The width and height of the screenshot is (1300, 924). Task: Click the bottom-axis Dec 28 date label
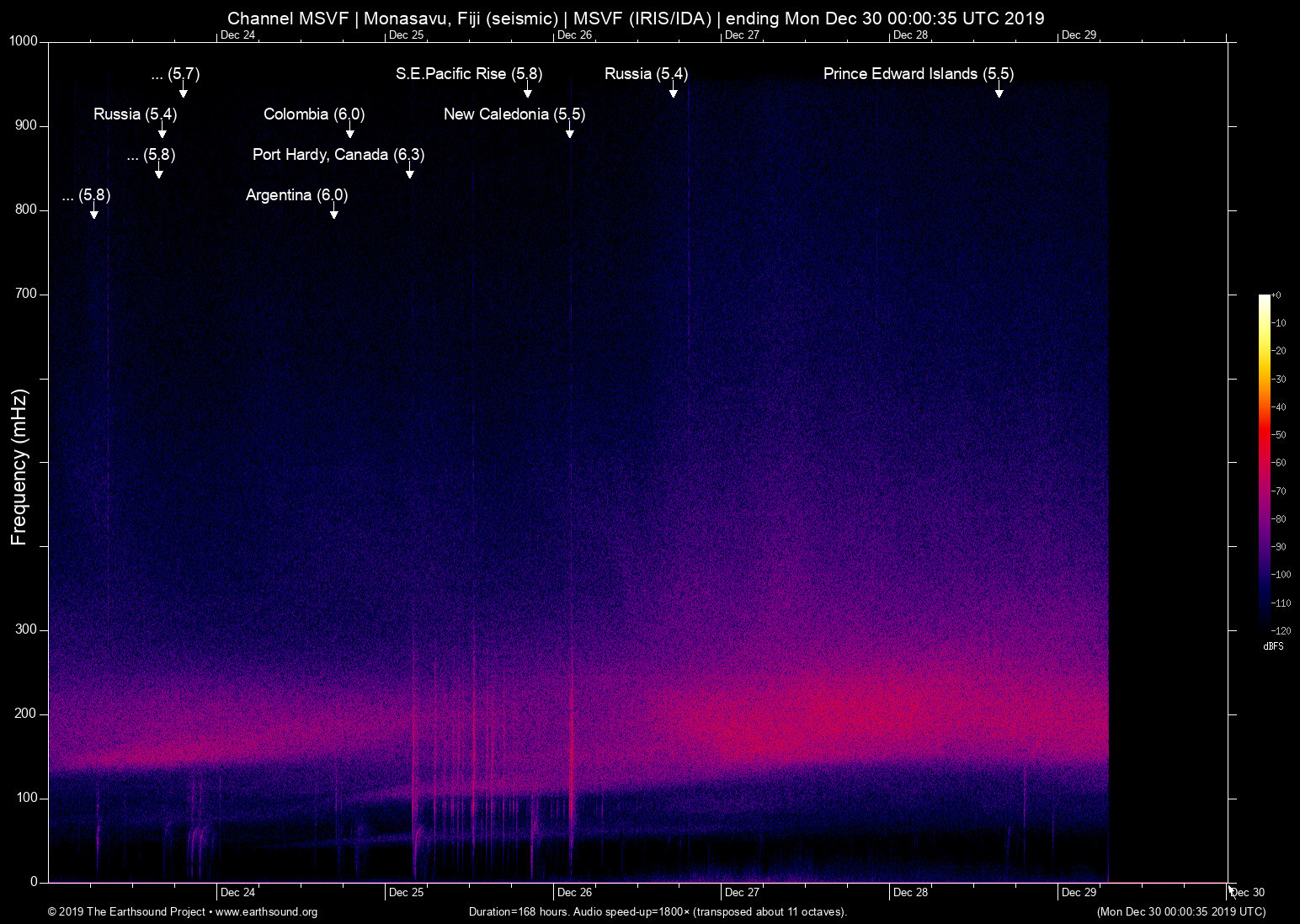click(x=910, y=893)
